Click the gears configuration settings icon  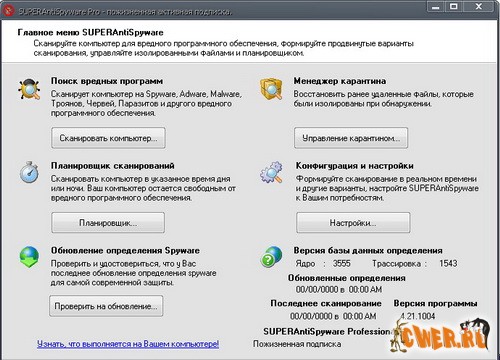(271, 172)
